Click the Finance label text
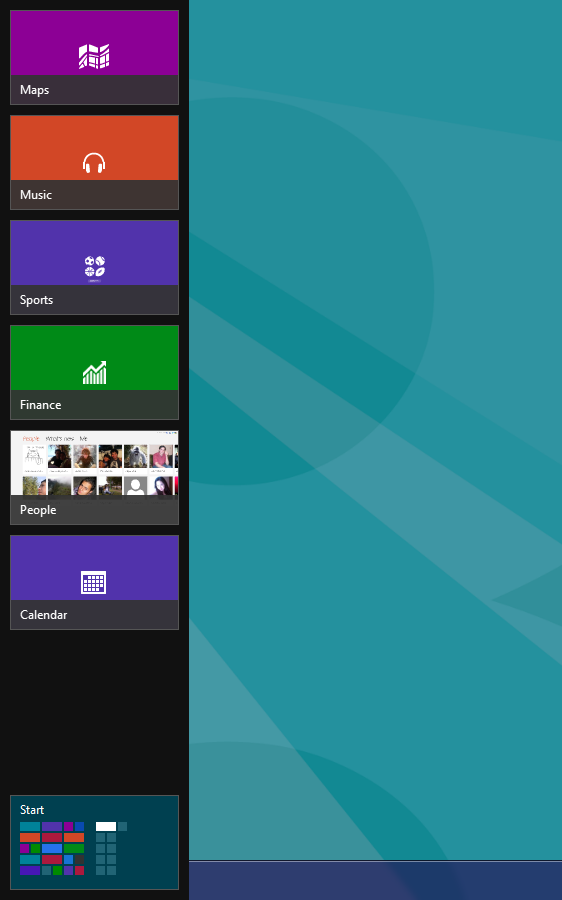The height and width of the screenshot is (900, 562). [x=40, y=405]
